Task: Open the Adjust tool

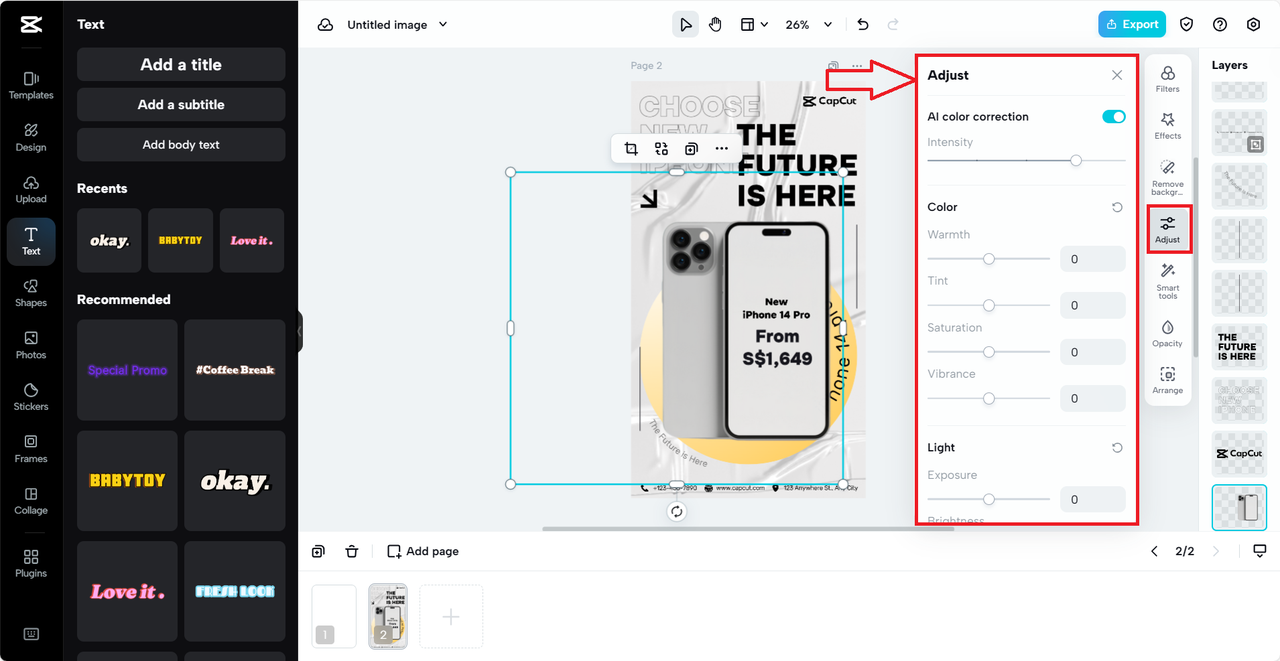Action: 1167,229
